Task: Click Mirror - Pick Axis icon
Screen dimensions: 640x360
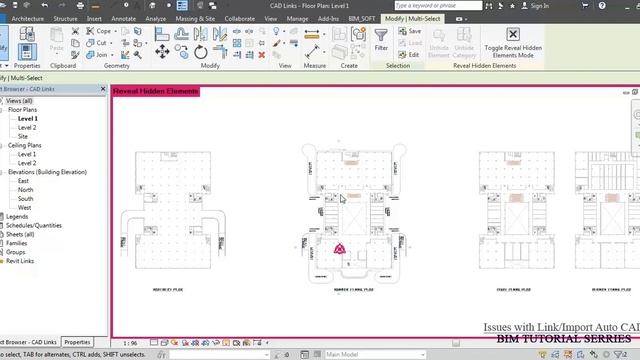Action: pyautogui.click(x=200, y=34)
